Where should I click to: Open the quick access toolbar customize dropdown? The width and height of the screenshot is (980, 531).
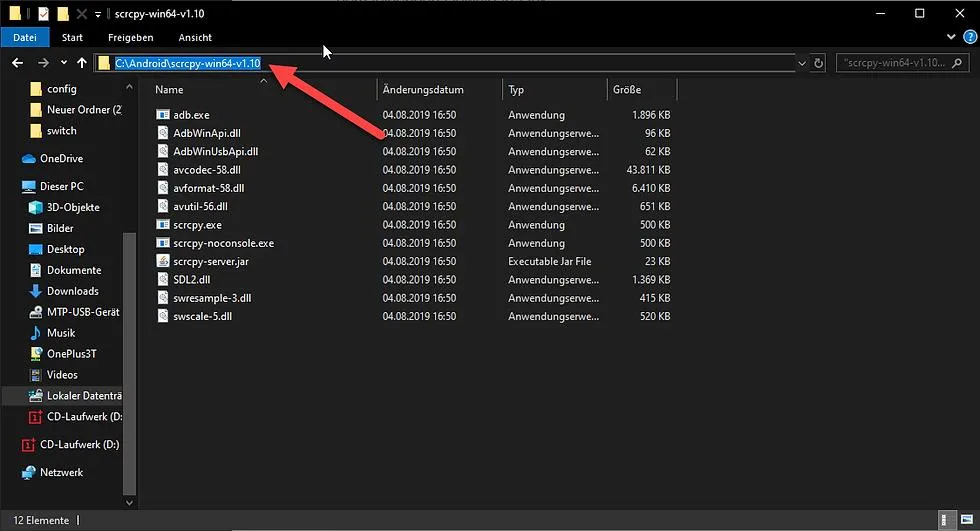pyautogui.click(x=98, y=14)
